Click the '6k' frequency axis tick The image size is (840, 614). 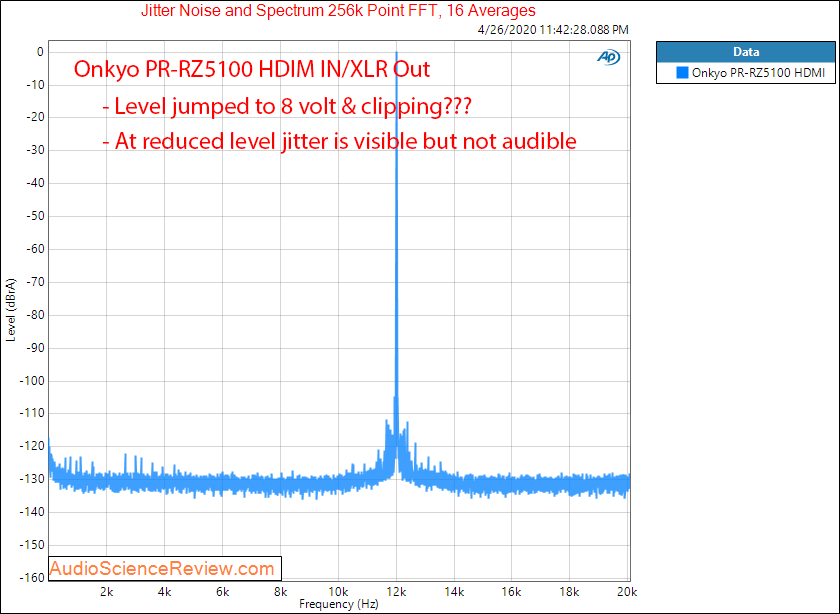[222, 592]
